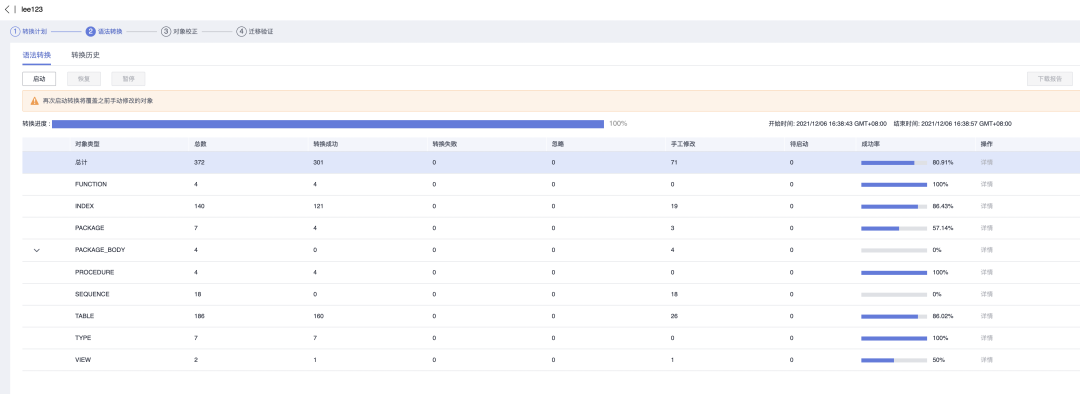Open 详情 for the INDEX row
Viewport: 1080px width, 394px height.
986,206
